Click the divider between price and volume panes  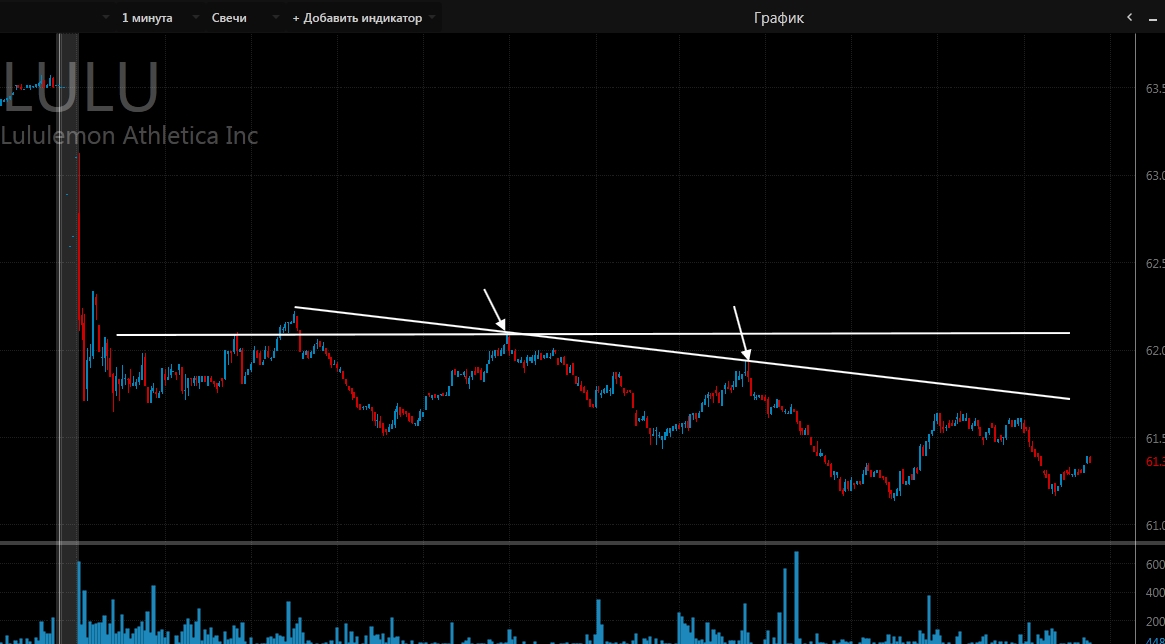600,543
